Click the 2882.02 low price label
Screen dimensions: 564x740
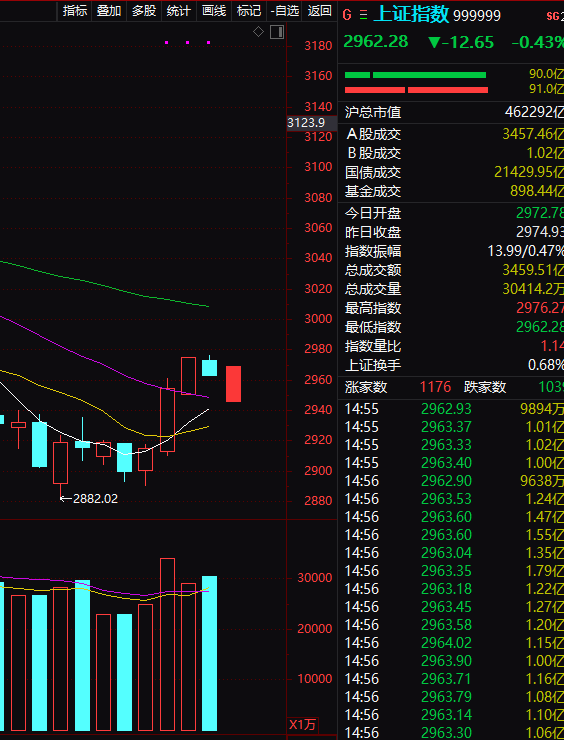point(95,498)
